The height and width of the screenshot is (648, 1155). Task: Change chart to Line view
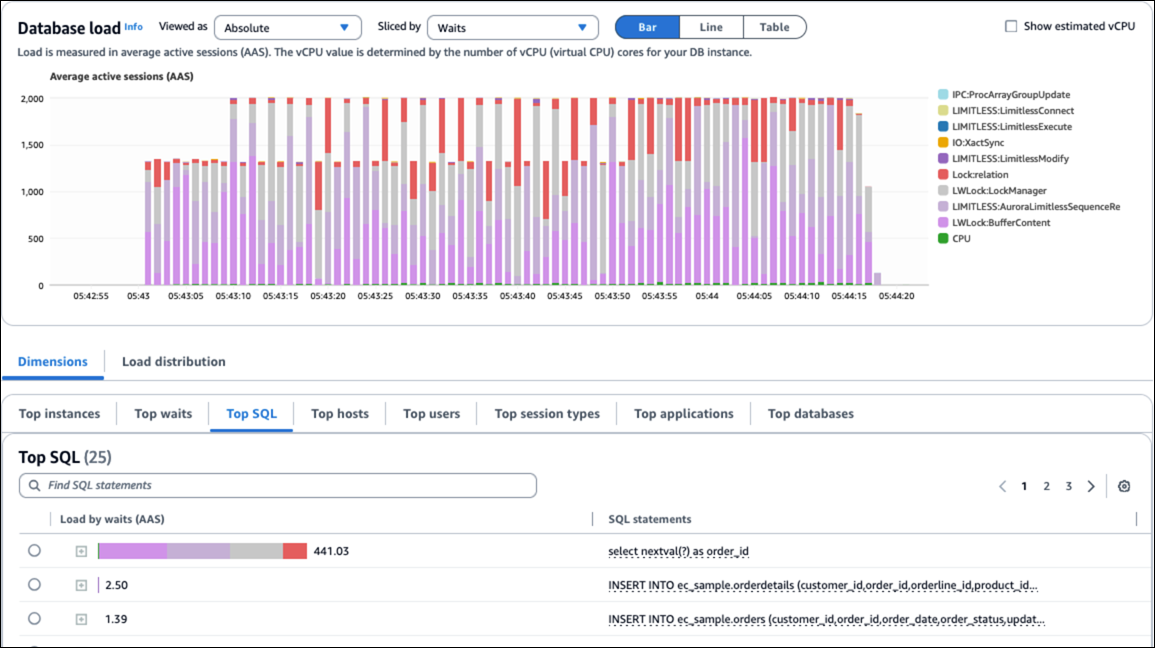point(710,27)
